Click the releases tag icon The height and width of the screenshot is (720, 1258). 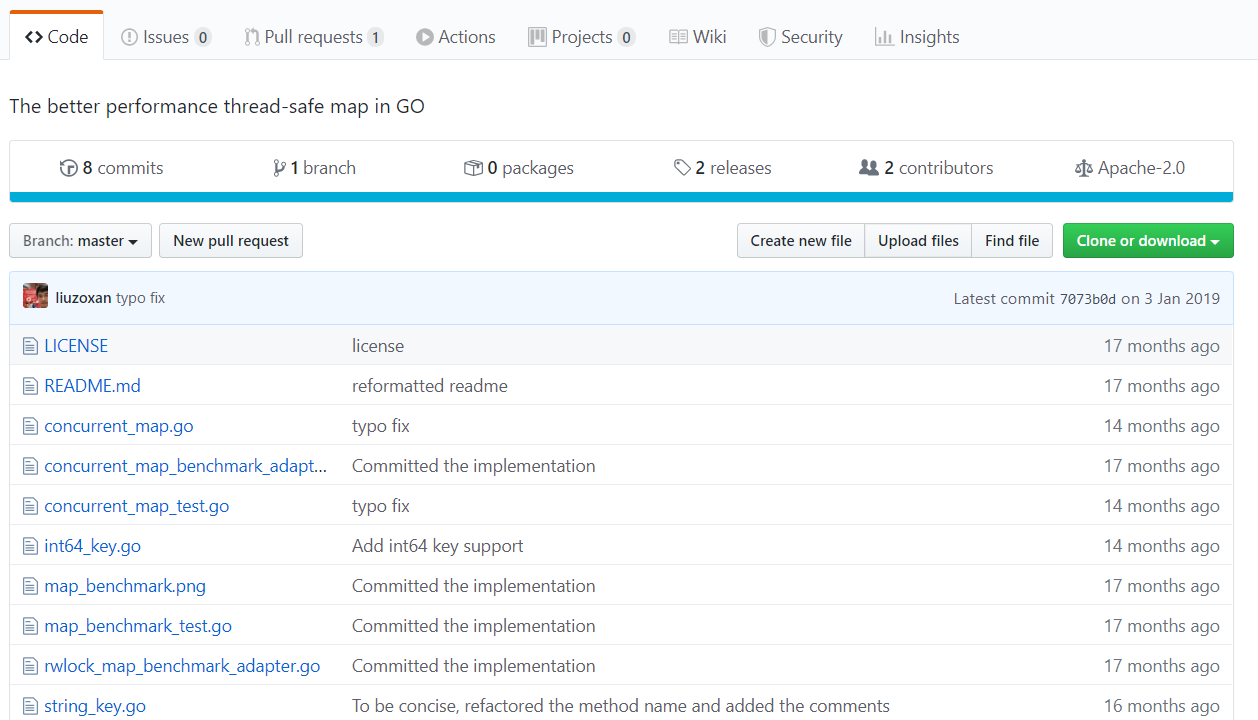(682, 168)
